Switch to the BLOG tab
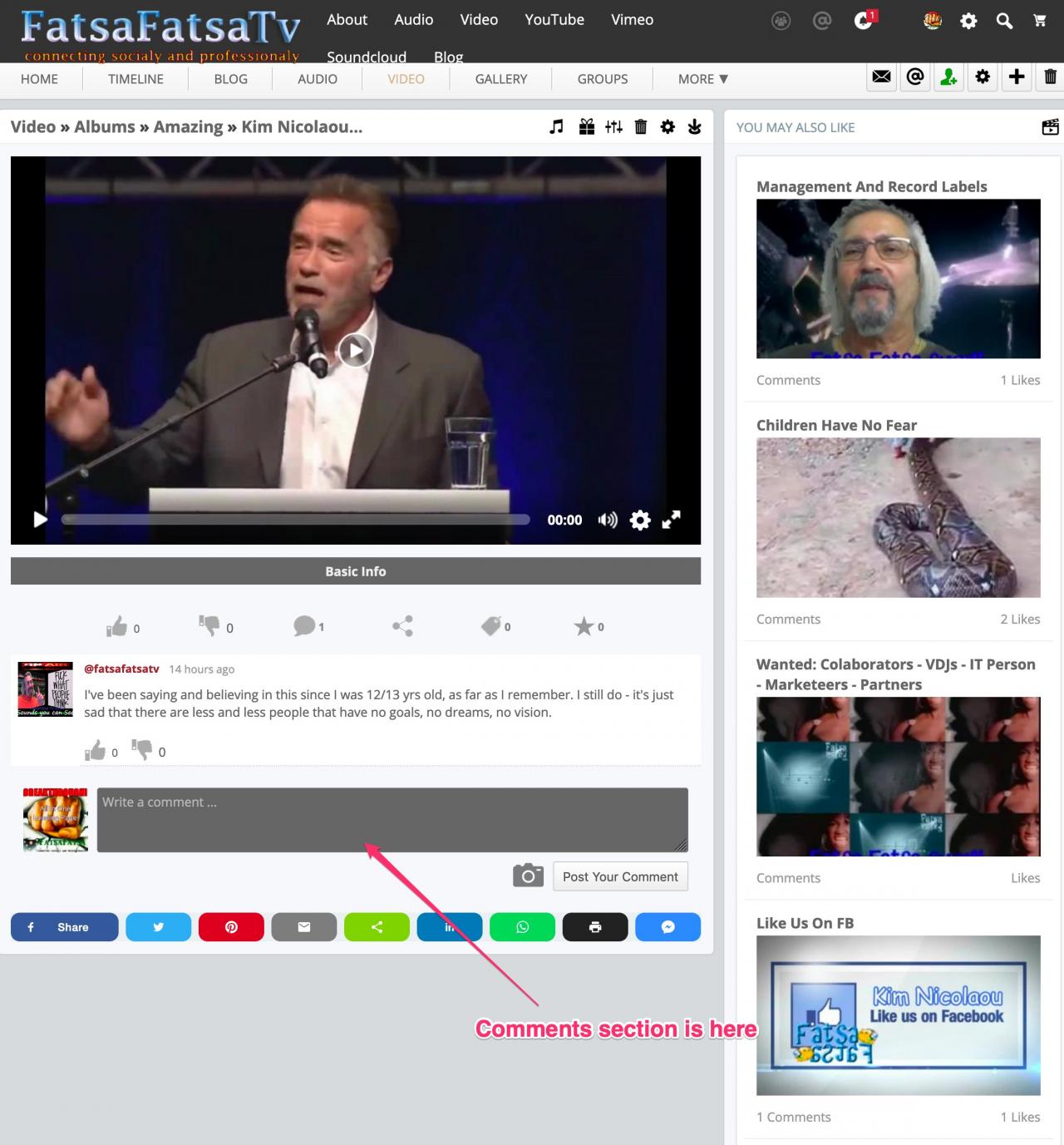Image resolution: width=1064 pixels, height=1145 pixels. tap(231, 79)
